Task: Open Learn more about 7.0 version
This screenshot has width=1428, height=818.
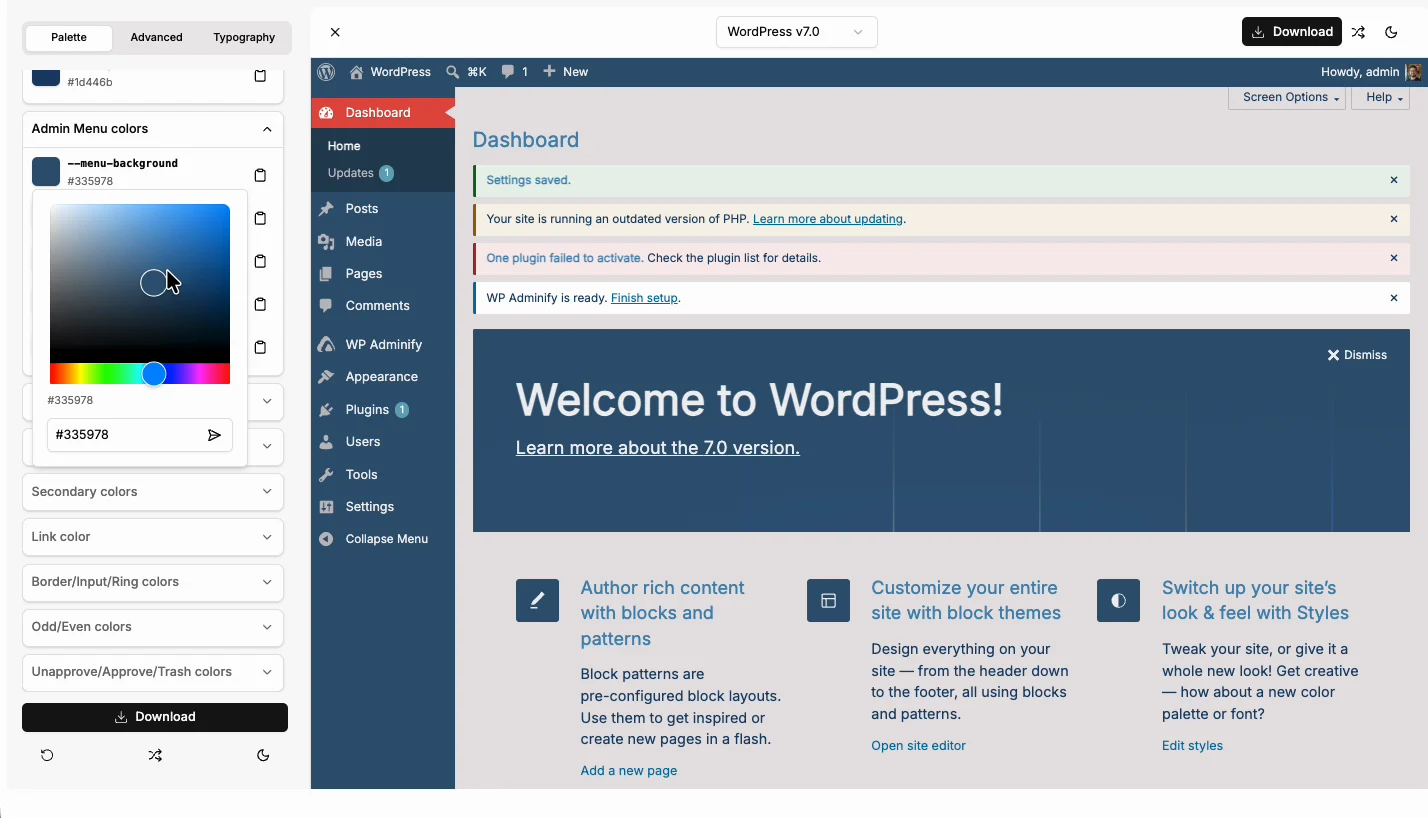Action: 658,448
